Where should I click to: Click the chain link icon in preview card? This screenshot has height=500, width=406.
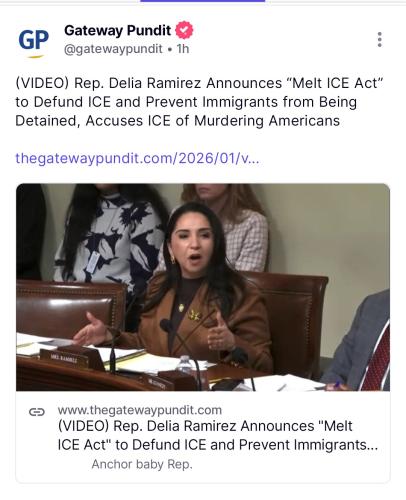click(x=37, y=412)
